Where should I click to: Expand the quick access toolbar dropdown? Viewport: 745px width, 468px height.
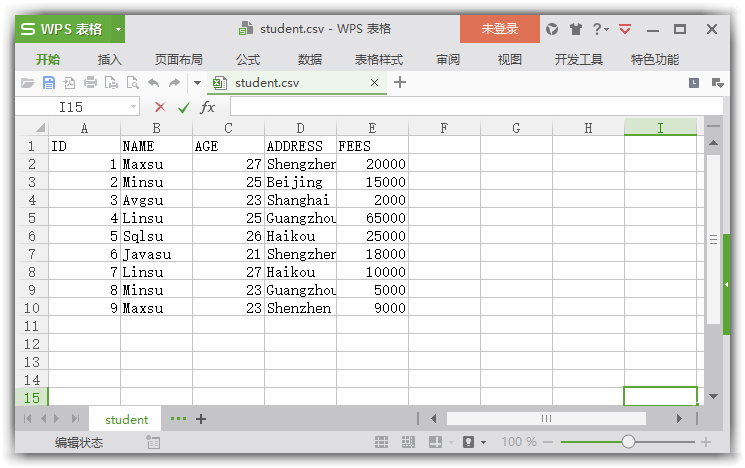click(197, 83)
